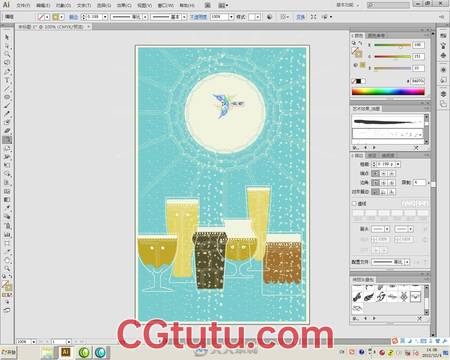Select the Selection arrow tool
This screenshot has width=450, height=360.
point(7,37)
